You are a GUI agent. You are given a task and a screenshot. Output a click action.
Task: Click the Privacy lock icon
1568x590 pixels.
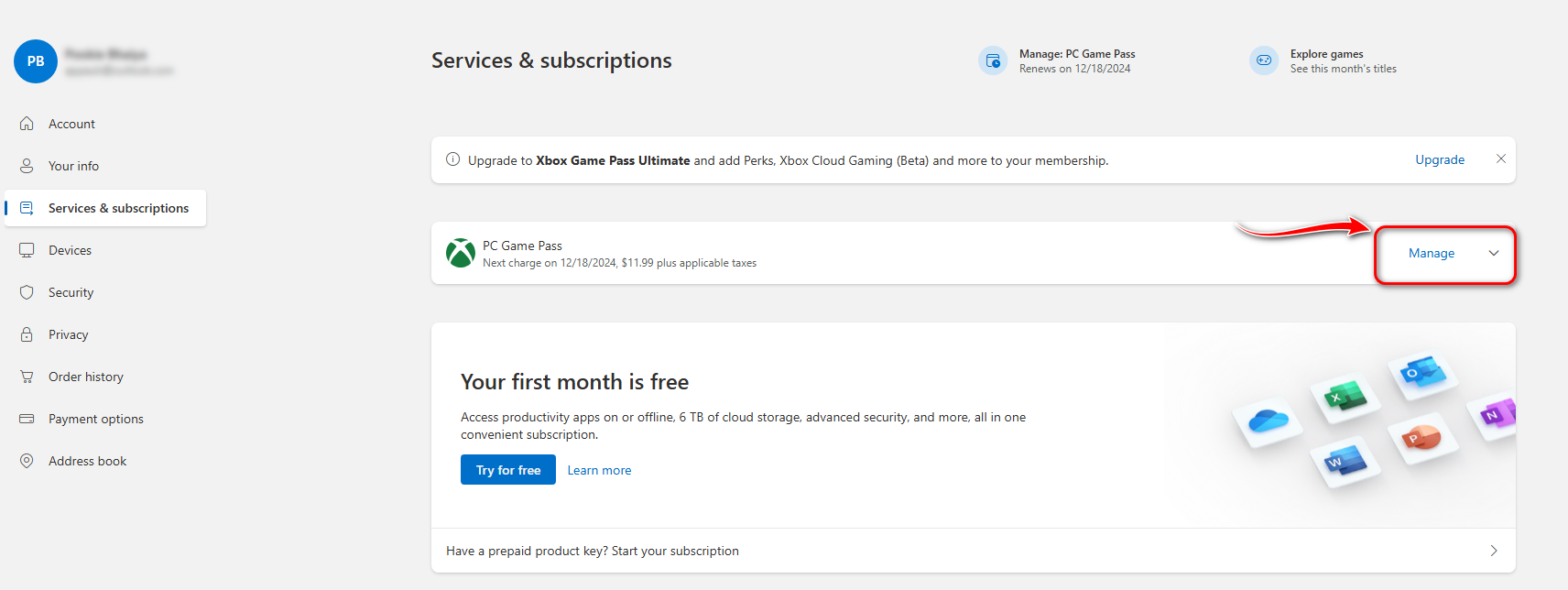point(27,334)
